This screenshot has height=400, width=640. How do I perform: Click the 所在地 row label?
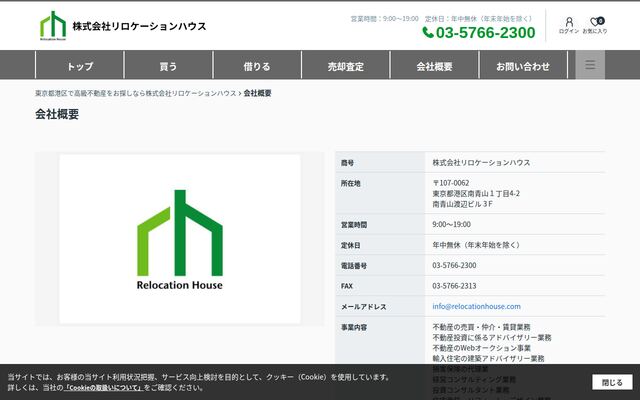click(351, 183)
